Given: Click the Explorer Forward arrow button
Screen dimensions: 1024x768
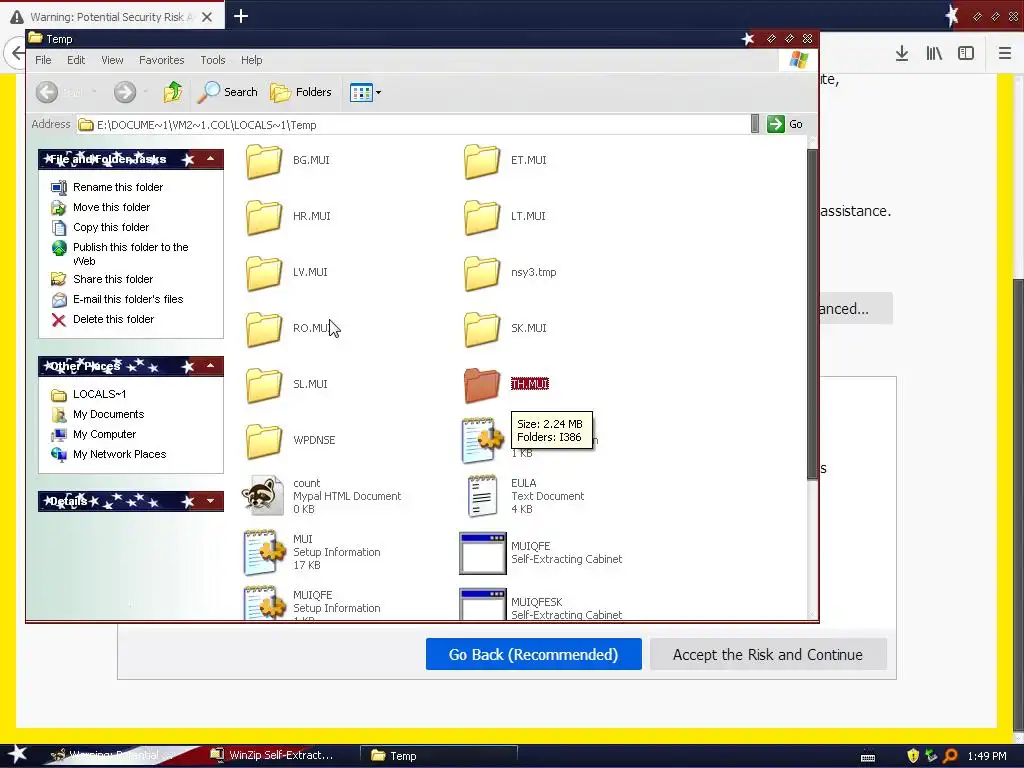Looking at the screenshot, I should [125, 92].
